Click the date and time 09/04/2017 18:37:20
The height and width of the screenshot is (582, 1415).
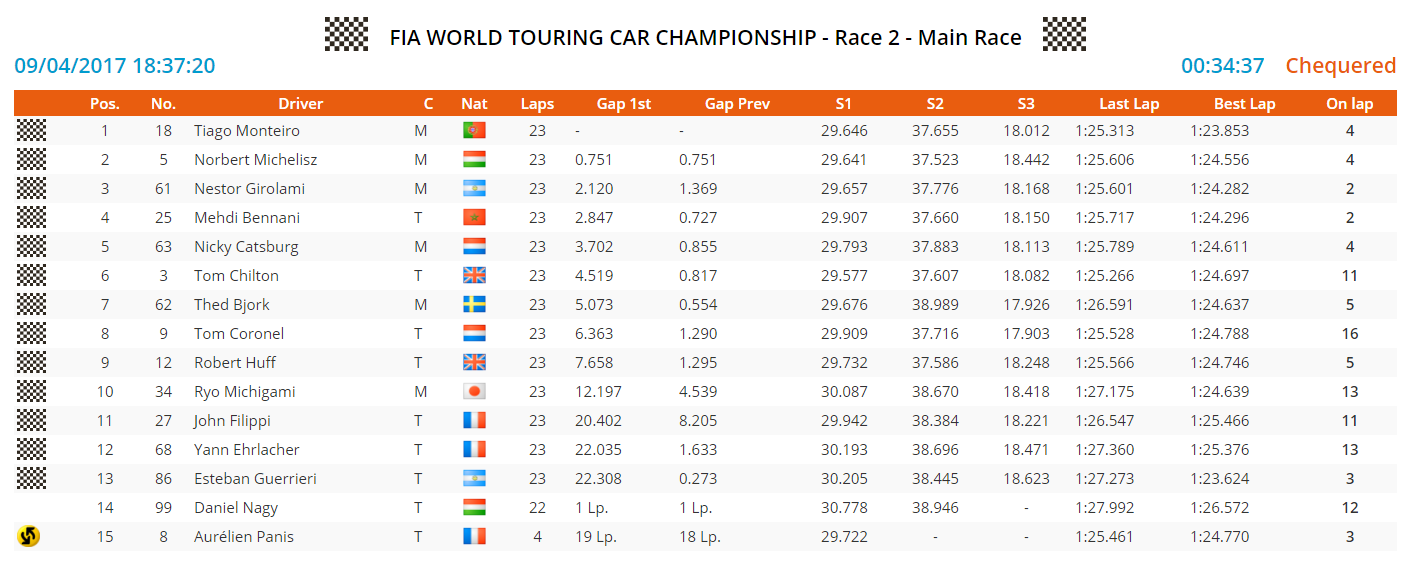[x=114, y=66]
